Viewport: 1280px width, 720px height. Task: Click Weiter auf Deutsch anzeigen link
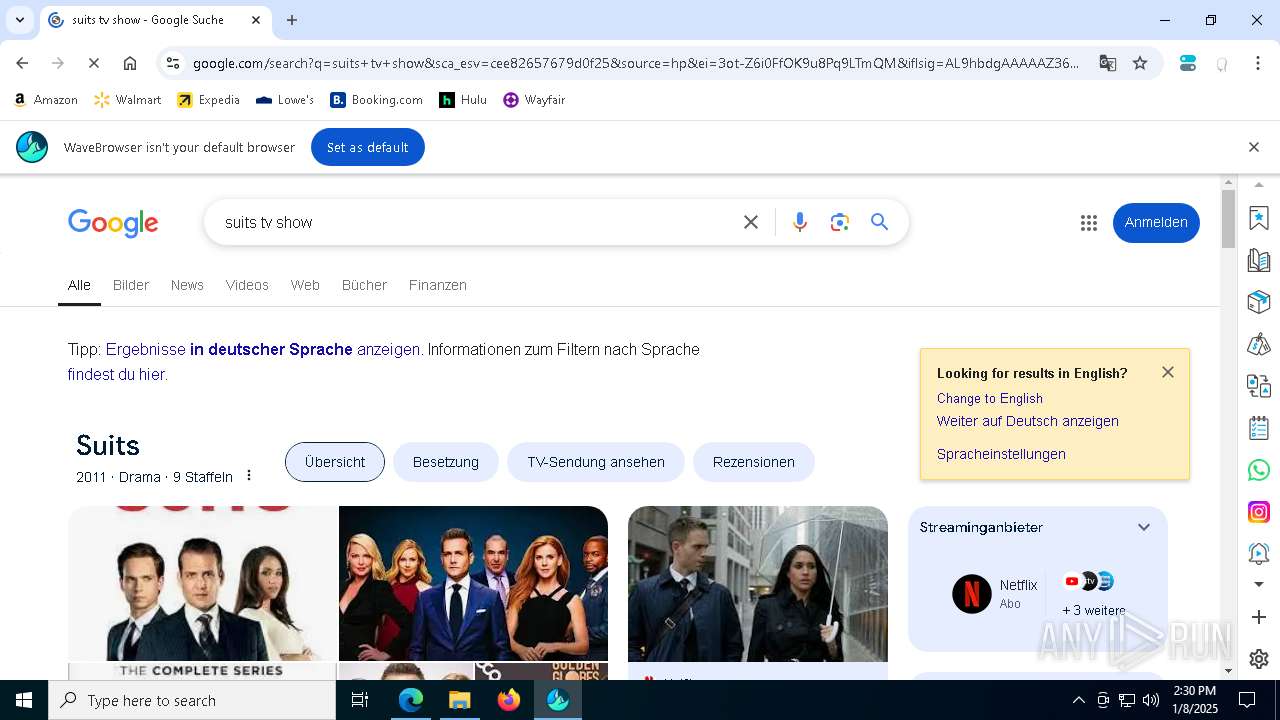click(x=1028, y=421)
